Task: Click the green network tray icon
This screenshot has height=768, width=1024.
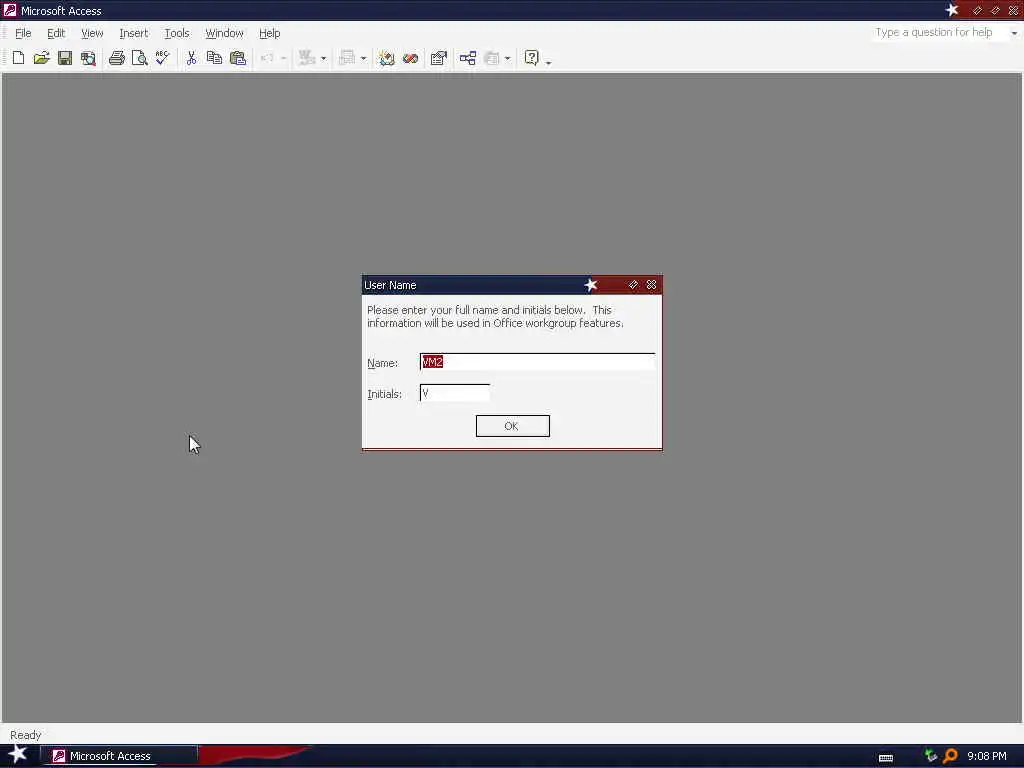Action: point(931,756)
